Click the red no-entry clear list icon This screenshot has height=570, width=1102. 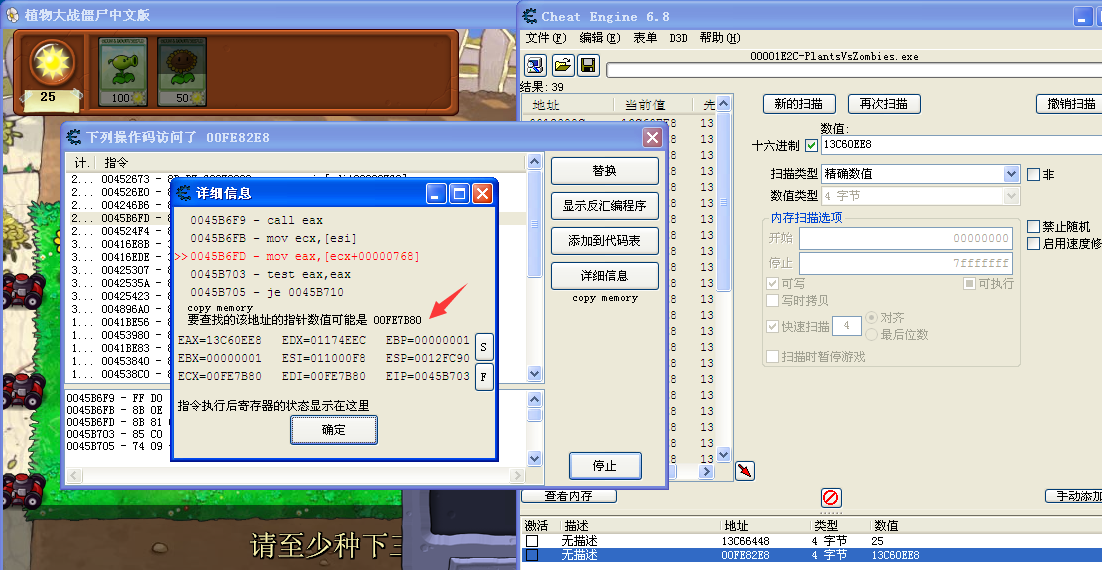point(831,498)
